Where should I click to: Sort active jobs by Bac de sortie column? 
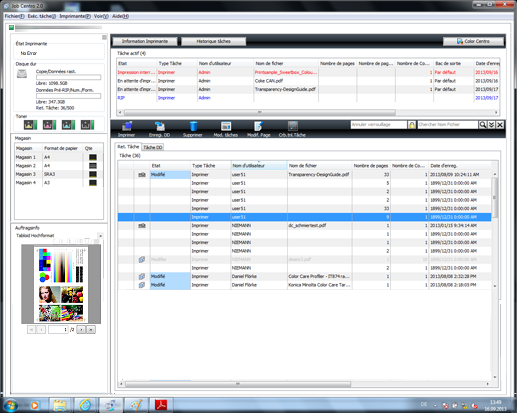[453, 63]
